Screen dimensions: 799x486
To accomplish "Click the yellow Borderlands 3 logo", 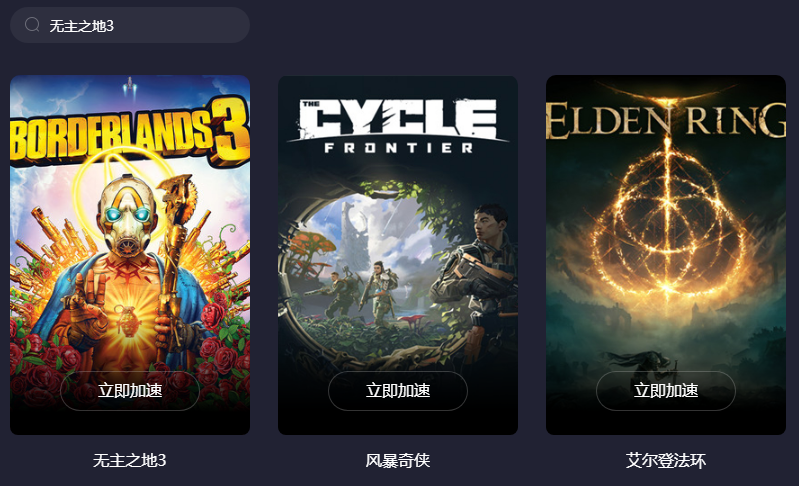I will click(130, 132).
